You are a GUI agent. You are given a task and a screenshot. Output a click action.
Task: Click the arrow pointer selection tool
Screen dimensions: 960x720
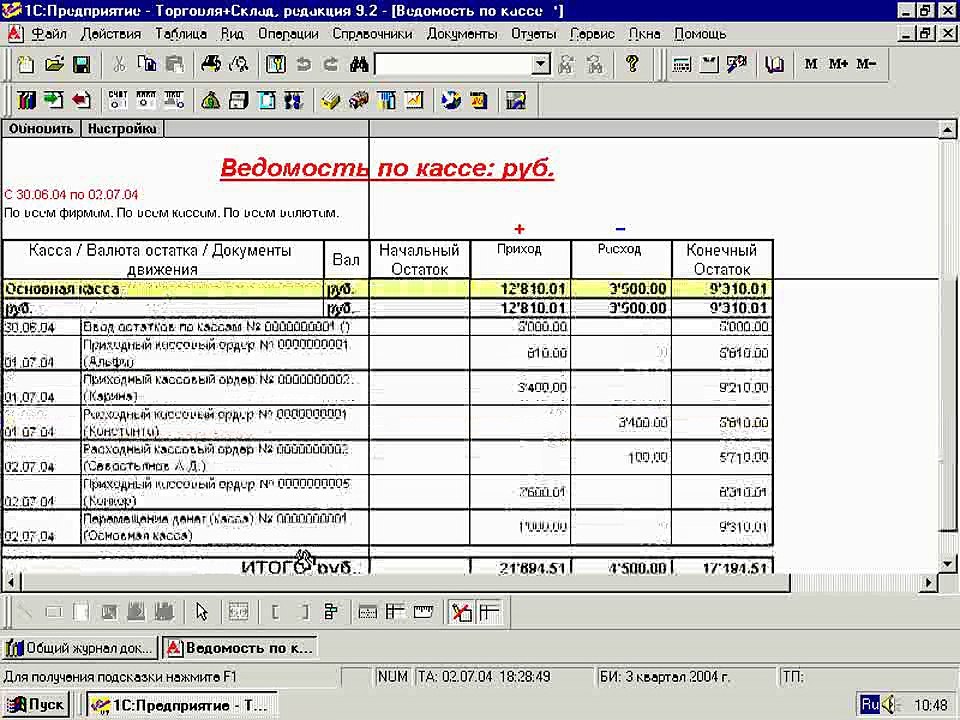coord(201,612)
